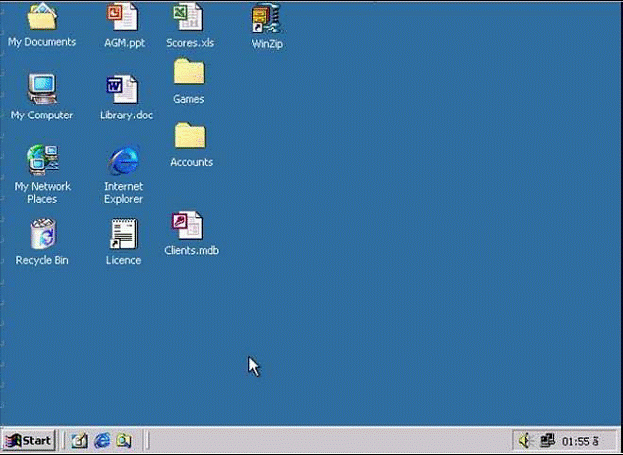Select the Accounts folder
The height and width of the screenshot is (455, 623).
pos(190,136)
